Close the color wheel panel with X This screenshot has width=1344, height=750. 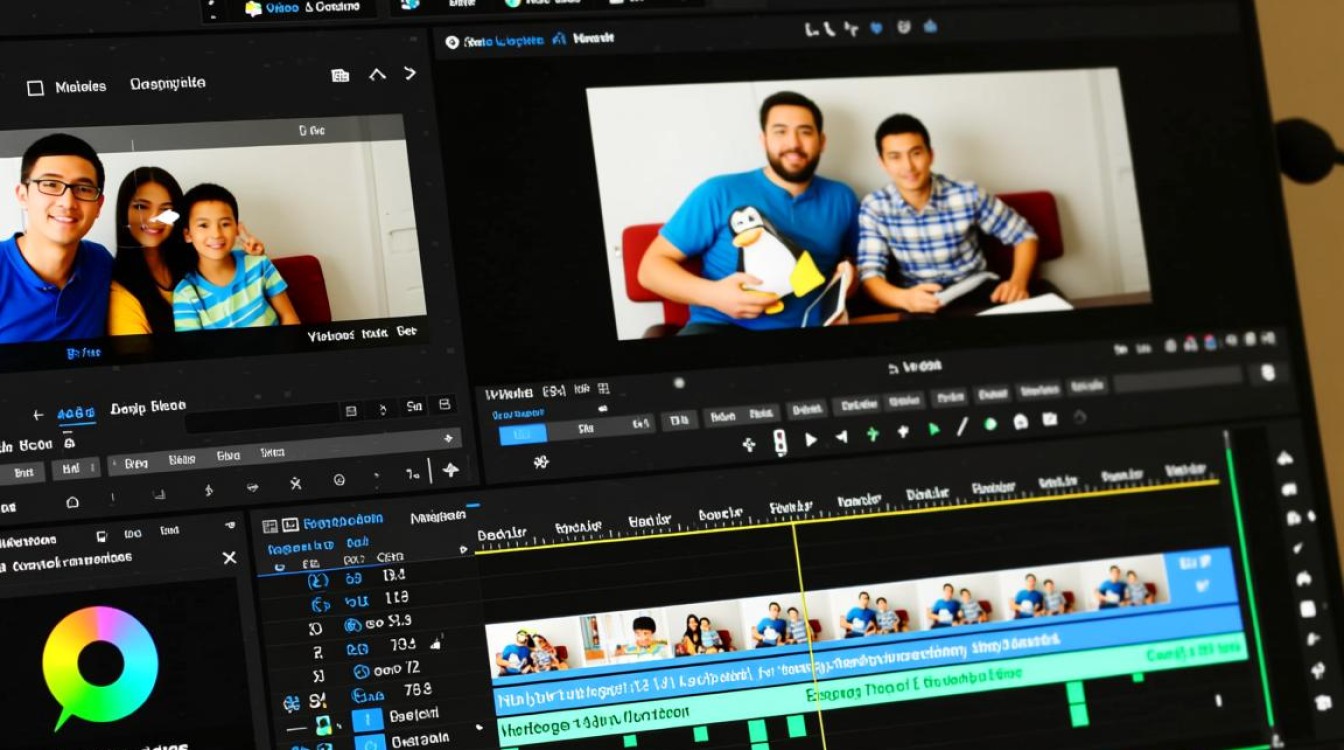click(x=229, y=558)
